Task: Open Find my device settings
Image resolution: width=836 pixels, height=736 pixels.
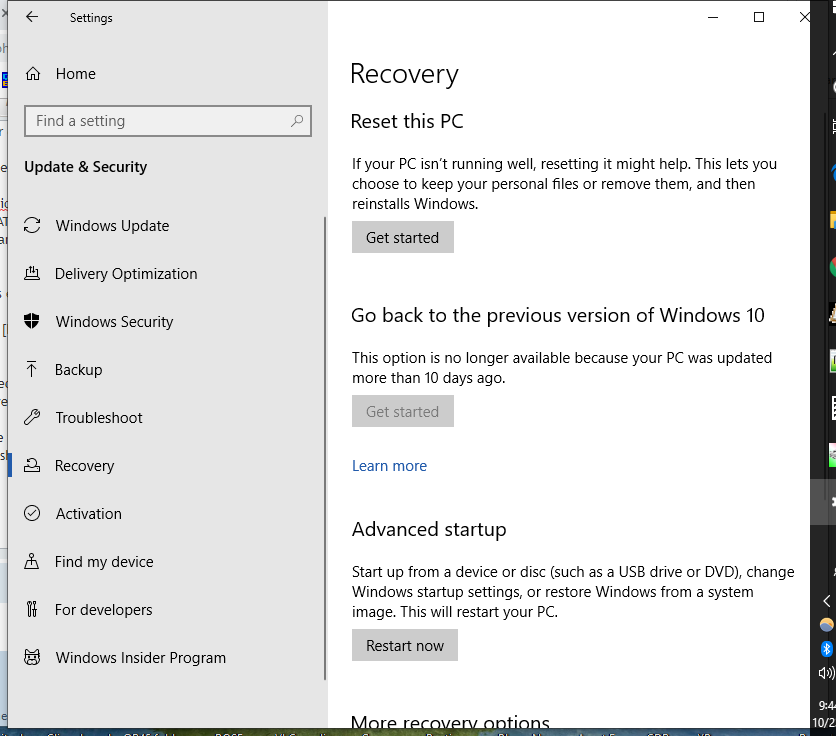Action: point(104,562)
